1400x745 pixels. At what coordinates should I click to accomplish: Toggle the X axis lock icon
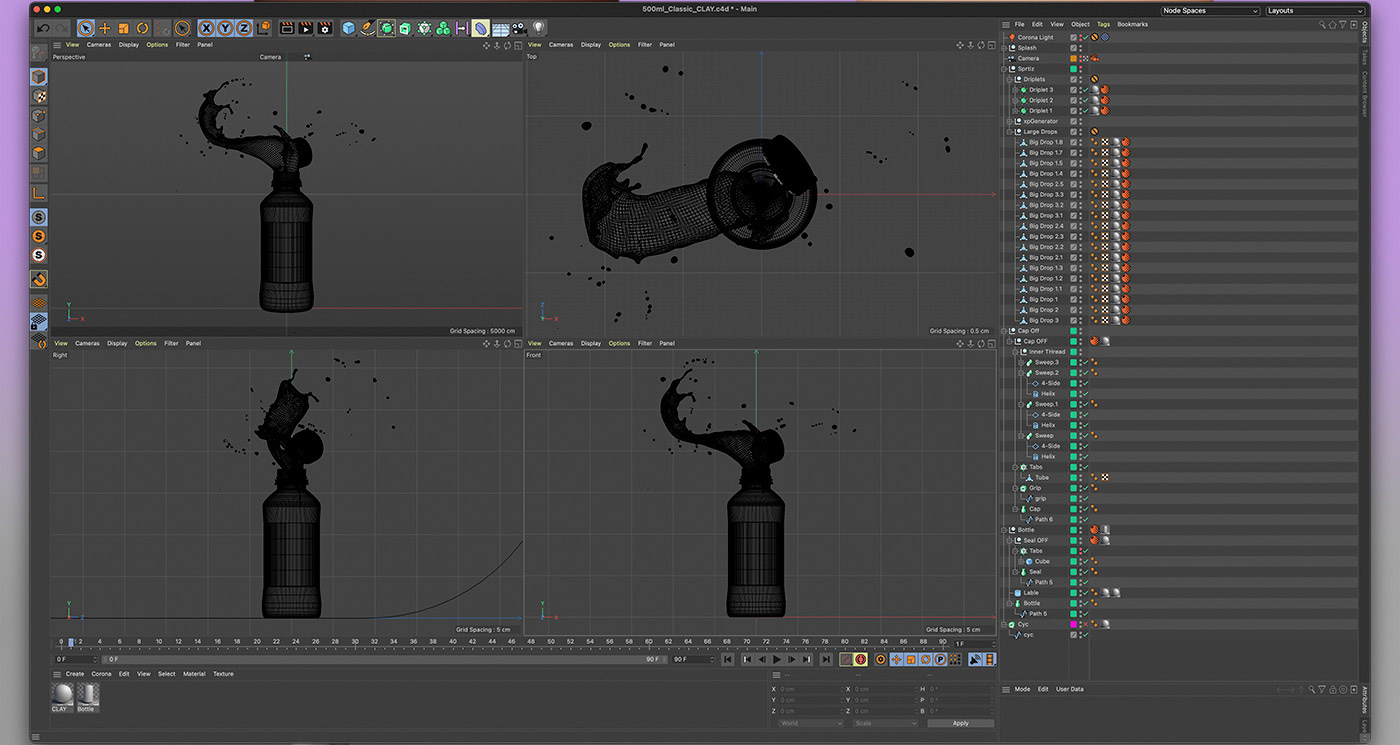[206, 28]
